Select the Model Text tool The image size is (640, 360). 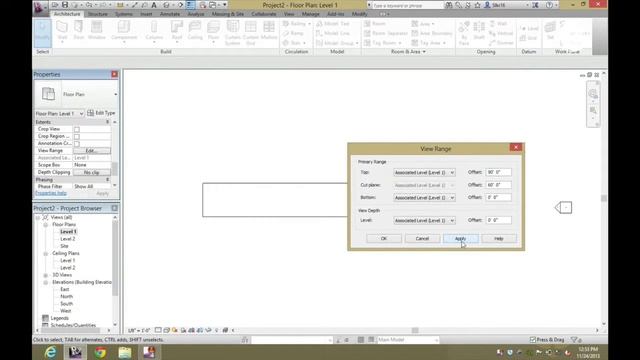point(333,24)
